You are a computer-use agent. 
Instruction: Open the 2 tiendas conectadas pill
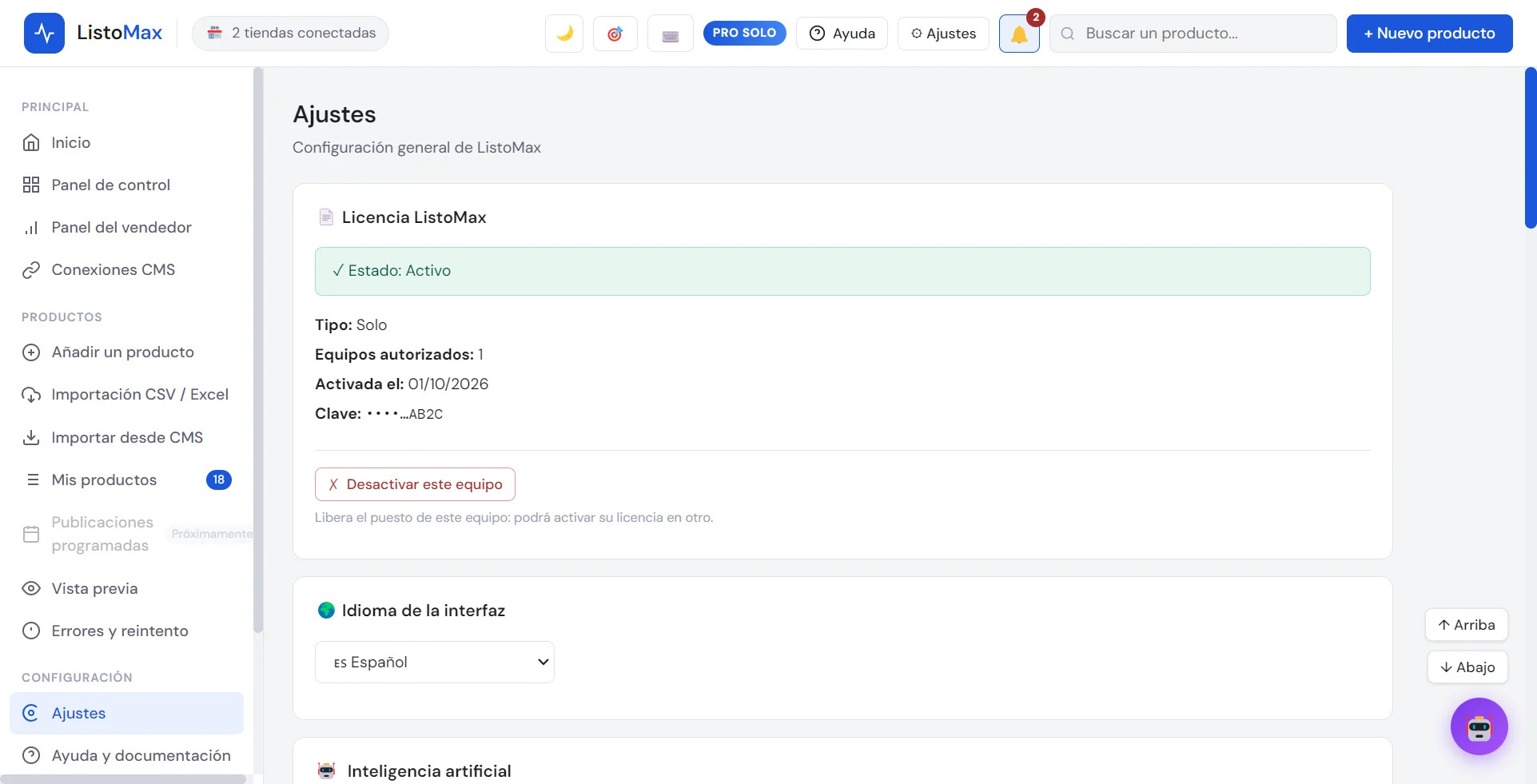click(x=290, y=34)
